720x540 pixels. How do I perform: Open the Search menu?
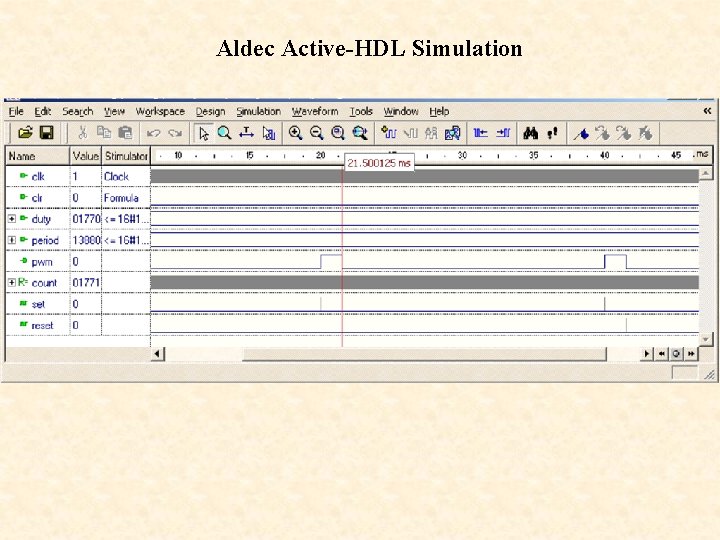pyautogui.click(x=78, y=111)
